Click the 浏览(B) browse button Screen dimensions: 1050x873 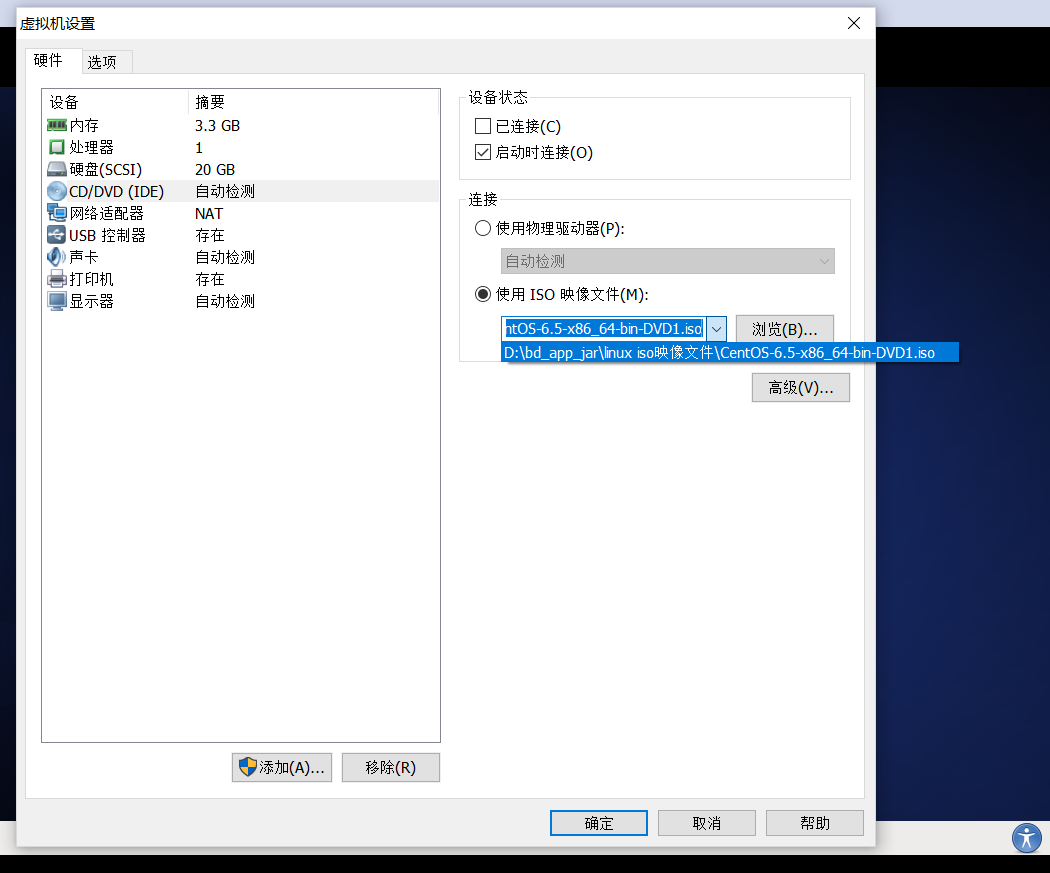pyautogui.click(x=785, y=328)
